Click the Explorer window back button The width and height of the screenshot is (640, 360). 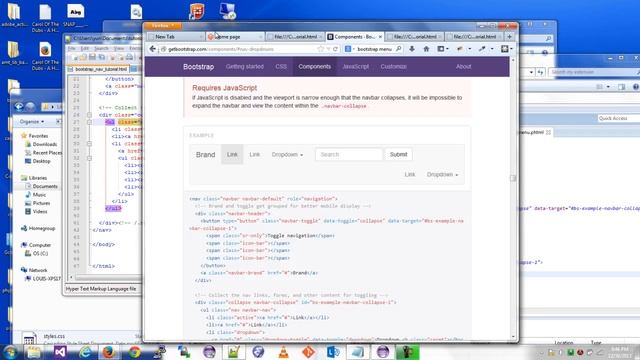tap(19, 107)
